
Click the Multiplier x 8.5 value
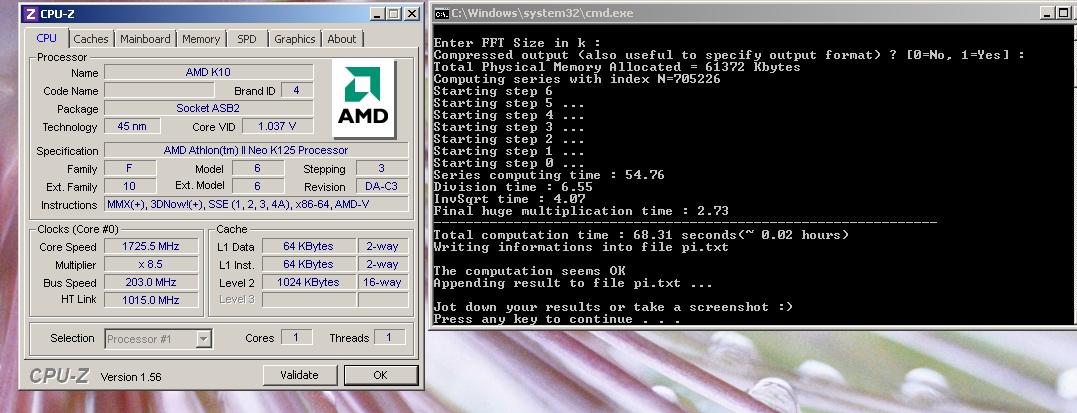151,264
